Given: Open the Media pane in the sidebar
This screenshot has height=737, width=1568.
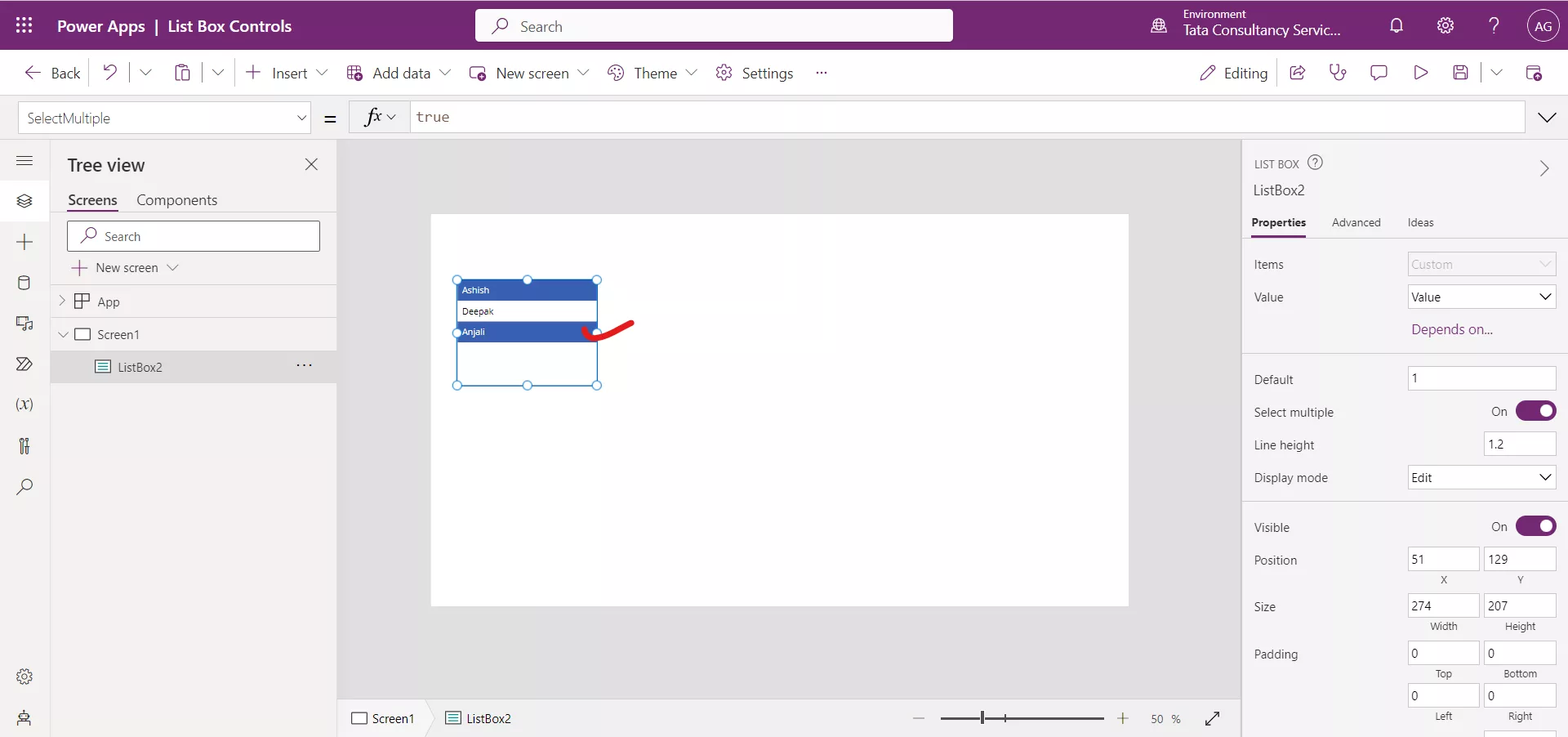Looking at the screenshot, I should coord(24,324).
